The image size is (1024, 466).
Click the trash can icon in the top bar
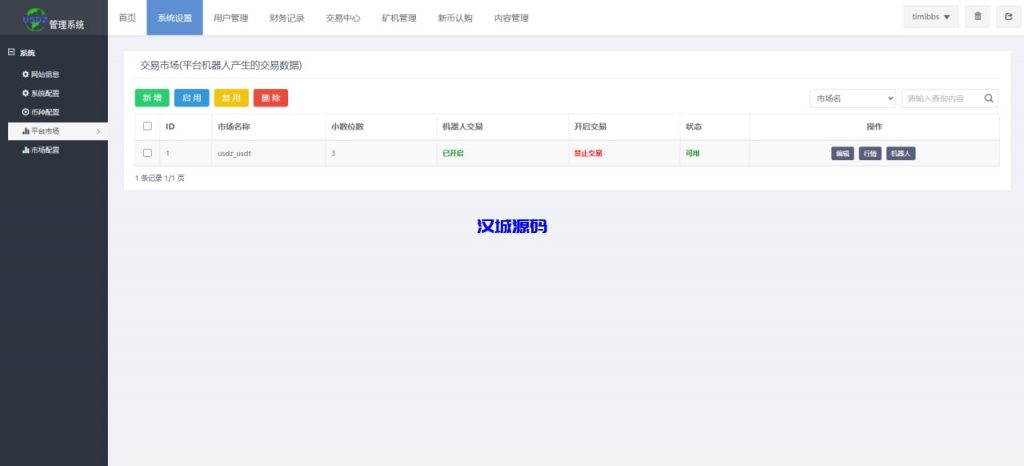pyautogui.click(x=977, y=17)
